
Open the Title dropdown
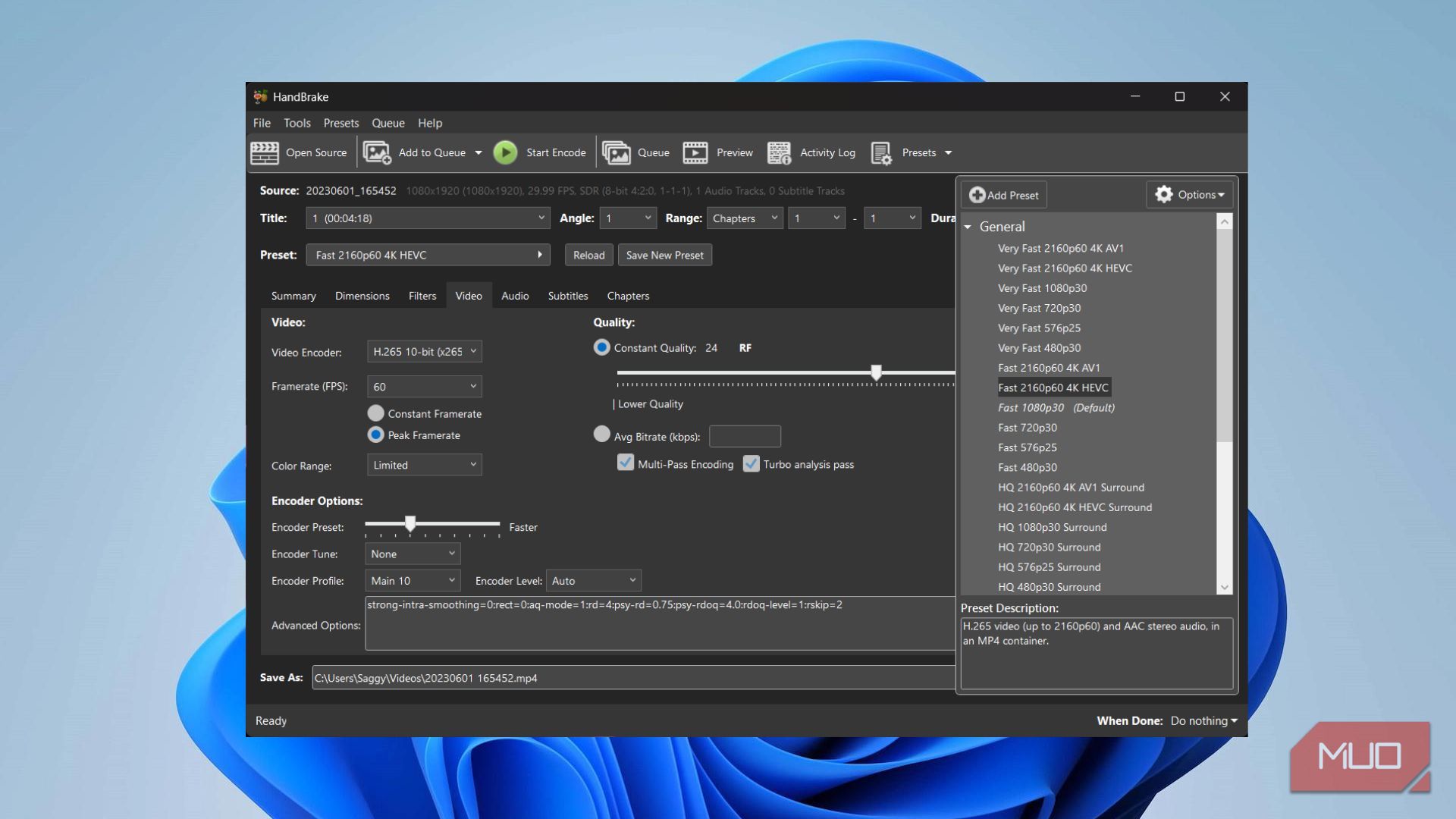point(428,218)
